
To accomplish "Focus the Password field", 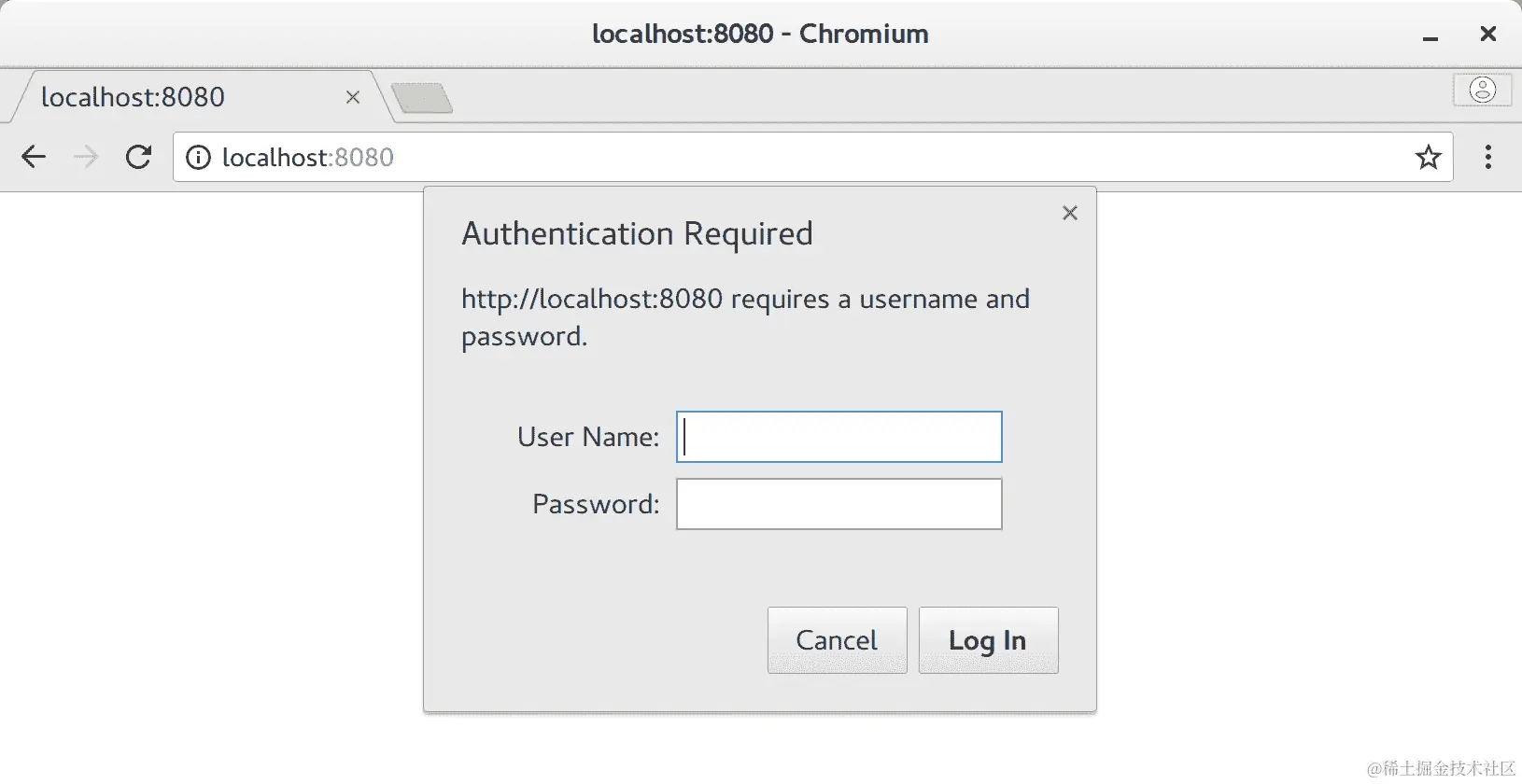I will coord(839,504).
